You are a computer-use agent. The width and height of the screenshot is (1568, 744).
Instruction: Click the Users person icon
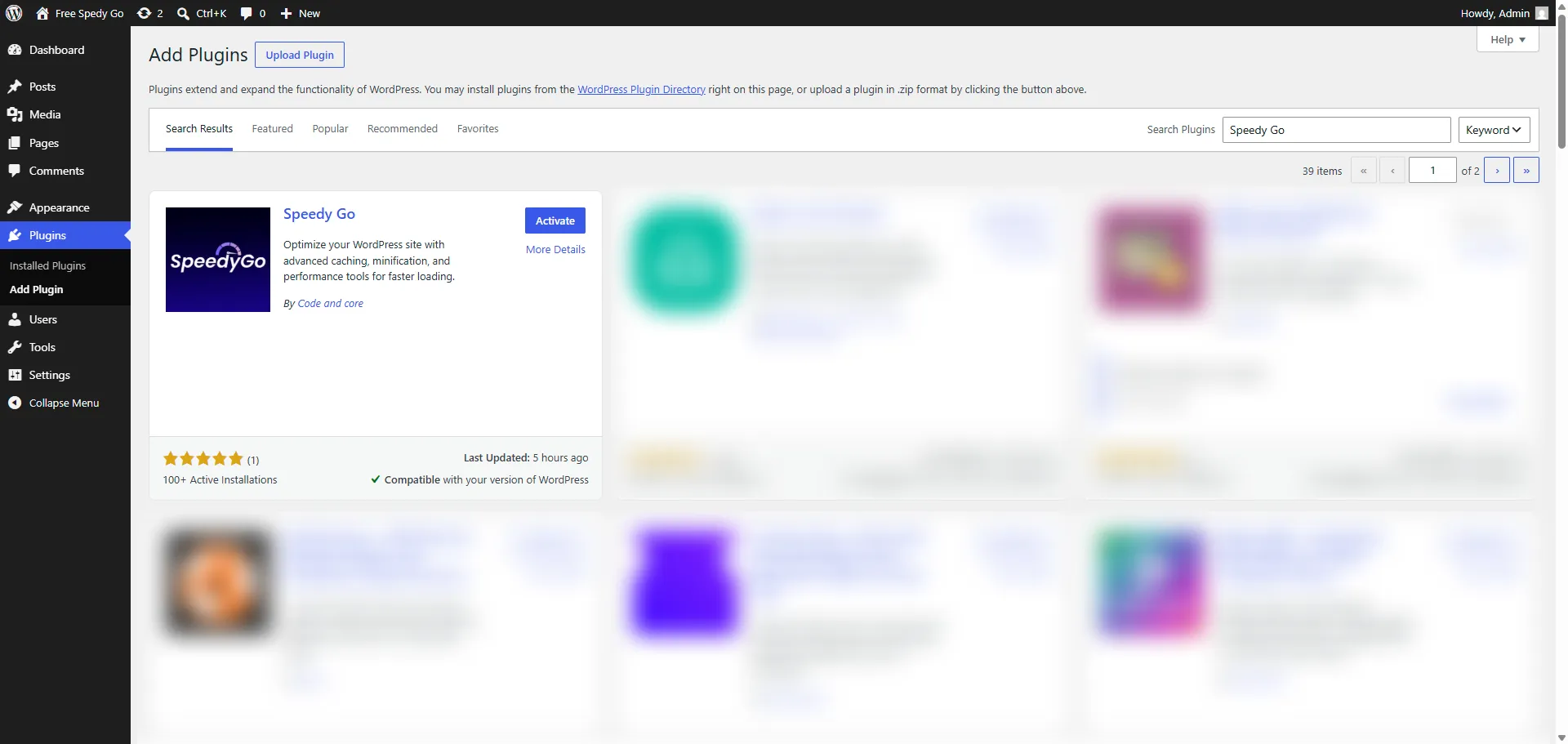tap(15, 319)
